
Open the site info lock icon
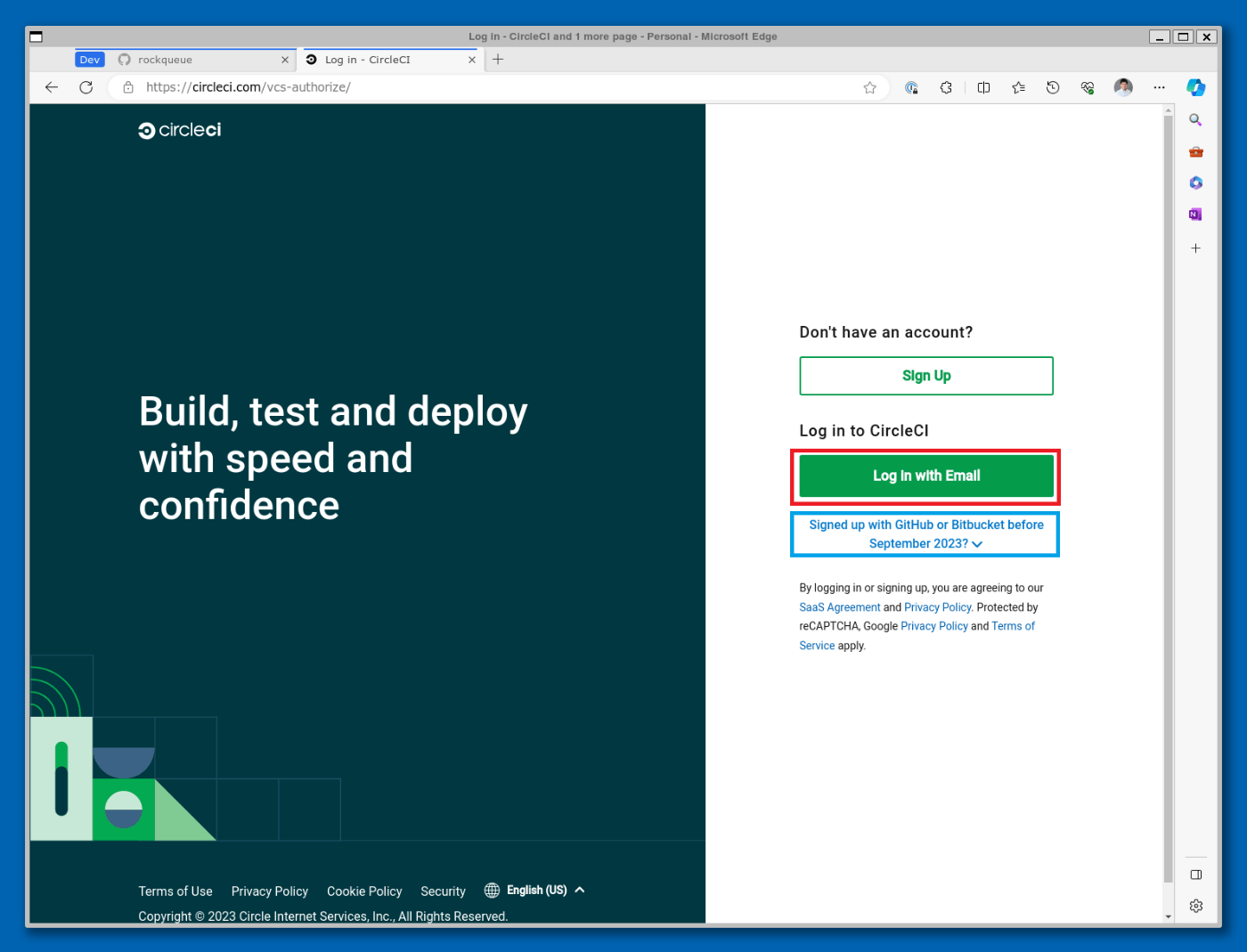point(128,87)
